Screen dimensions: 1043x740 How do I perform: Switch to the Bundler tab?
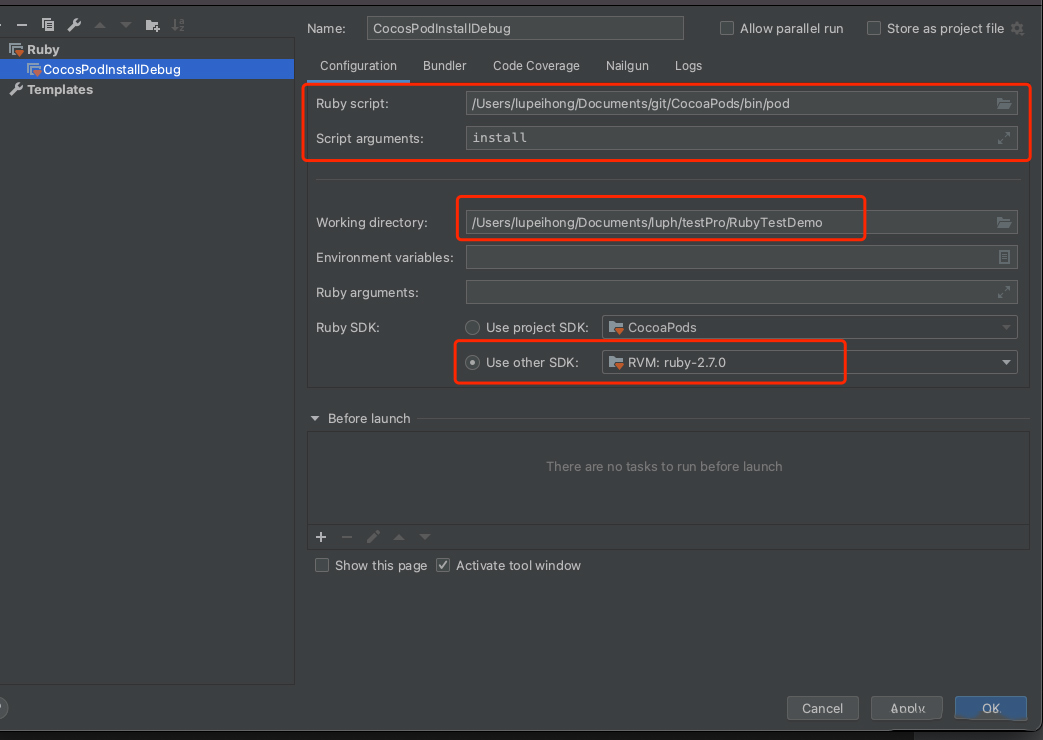[444, 66]
